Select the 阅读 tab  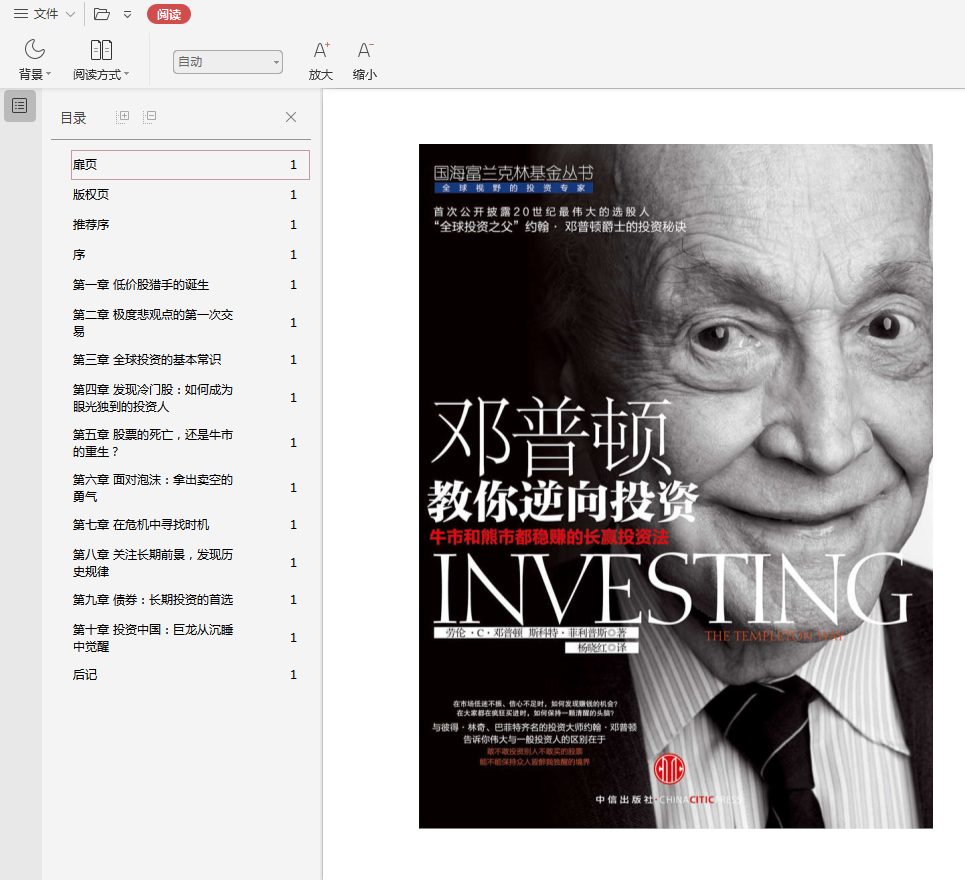click(169, 14)
